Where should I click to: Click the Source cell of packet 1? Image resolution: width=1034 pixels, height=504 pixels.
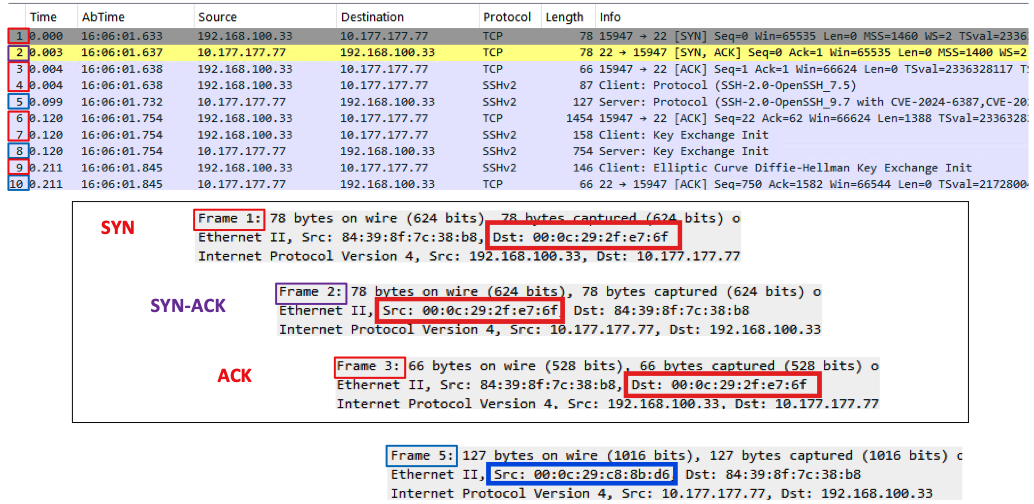coord(245,38)
